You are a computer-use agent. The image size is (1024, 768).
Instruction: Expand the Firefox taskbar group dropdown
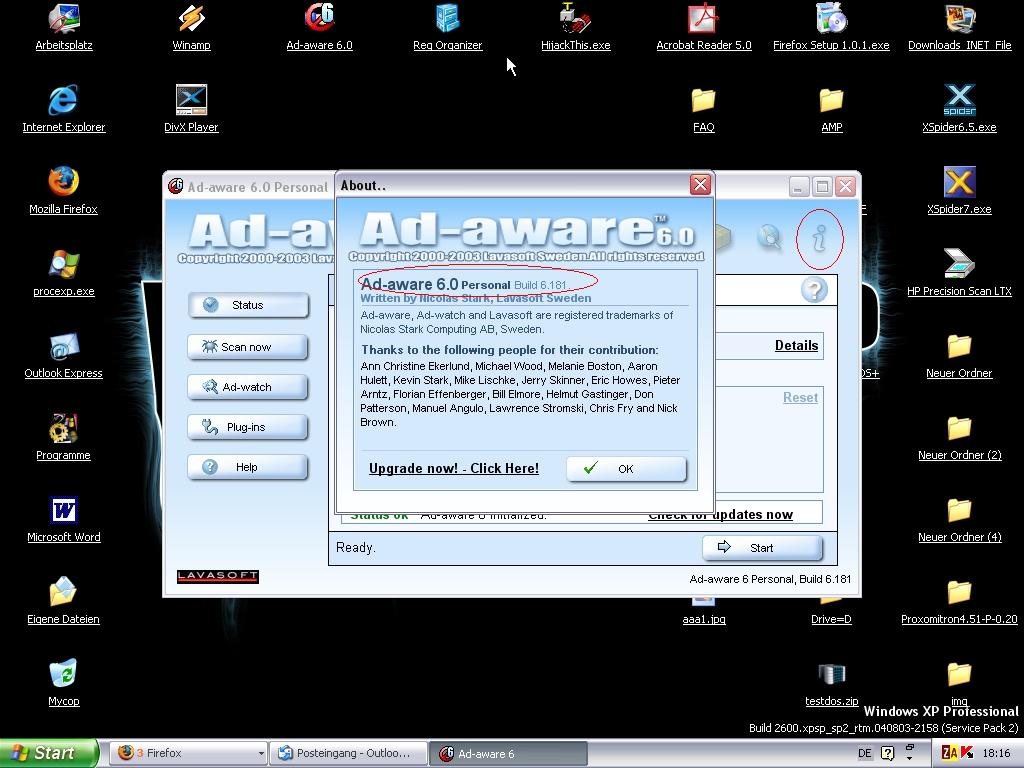click(261, 754)
